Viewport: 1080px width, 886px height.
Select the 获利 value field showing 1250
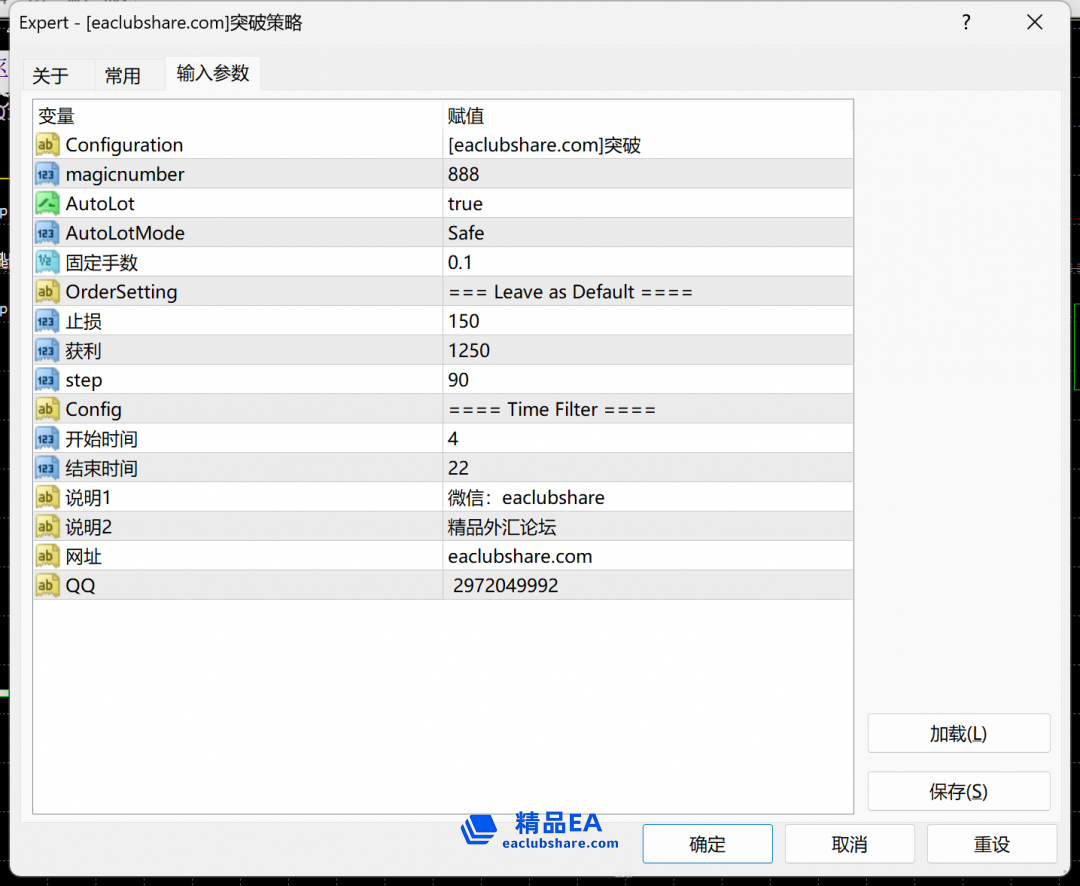(x=640, y=350)
